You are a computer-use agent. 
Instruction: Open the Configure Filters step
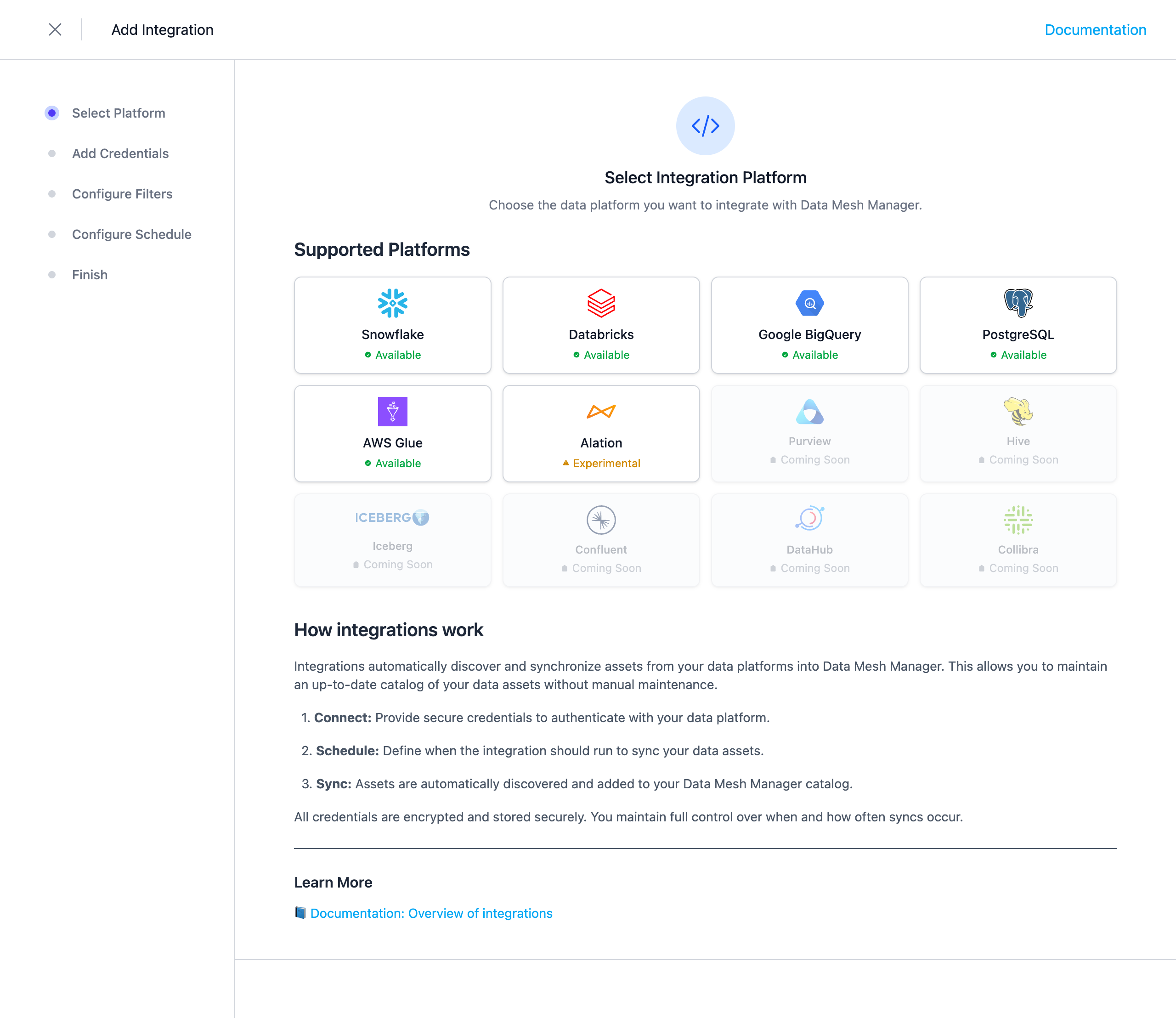[x=122, y=194]
